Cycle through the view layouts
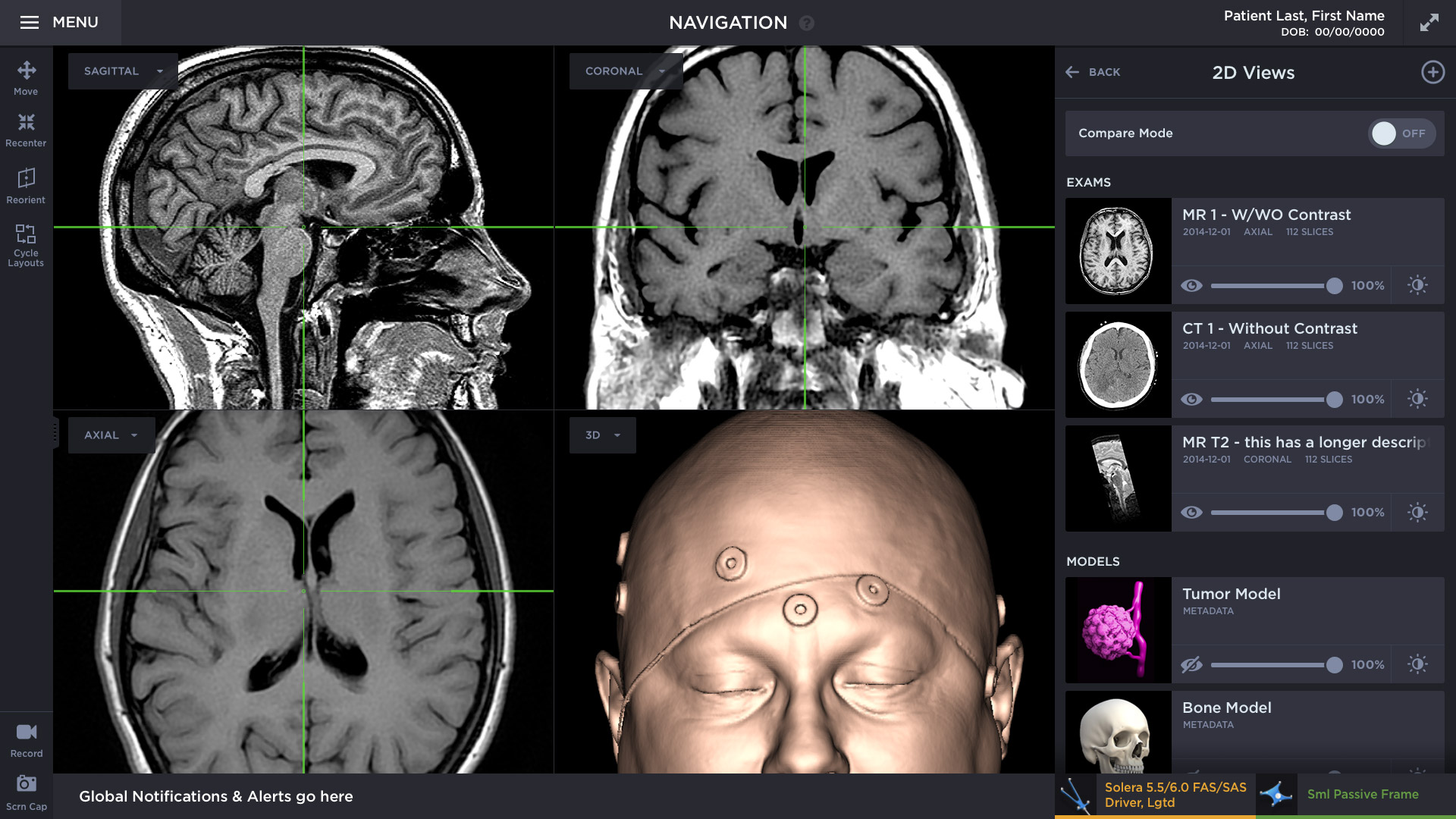 tap(27, 244)
